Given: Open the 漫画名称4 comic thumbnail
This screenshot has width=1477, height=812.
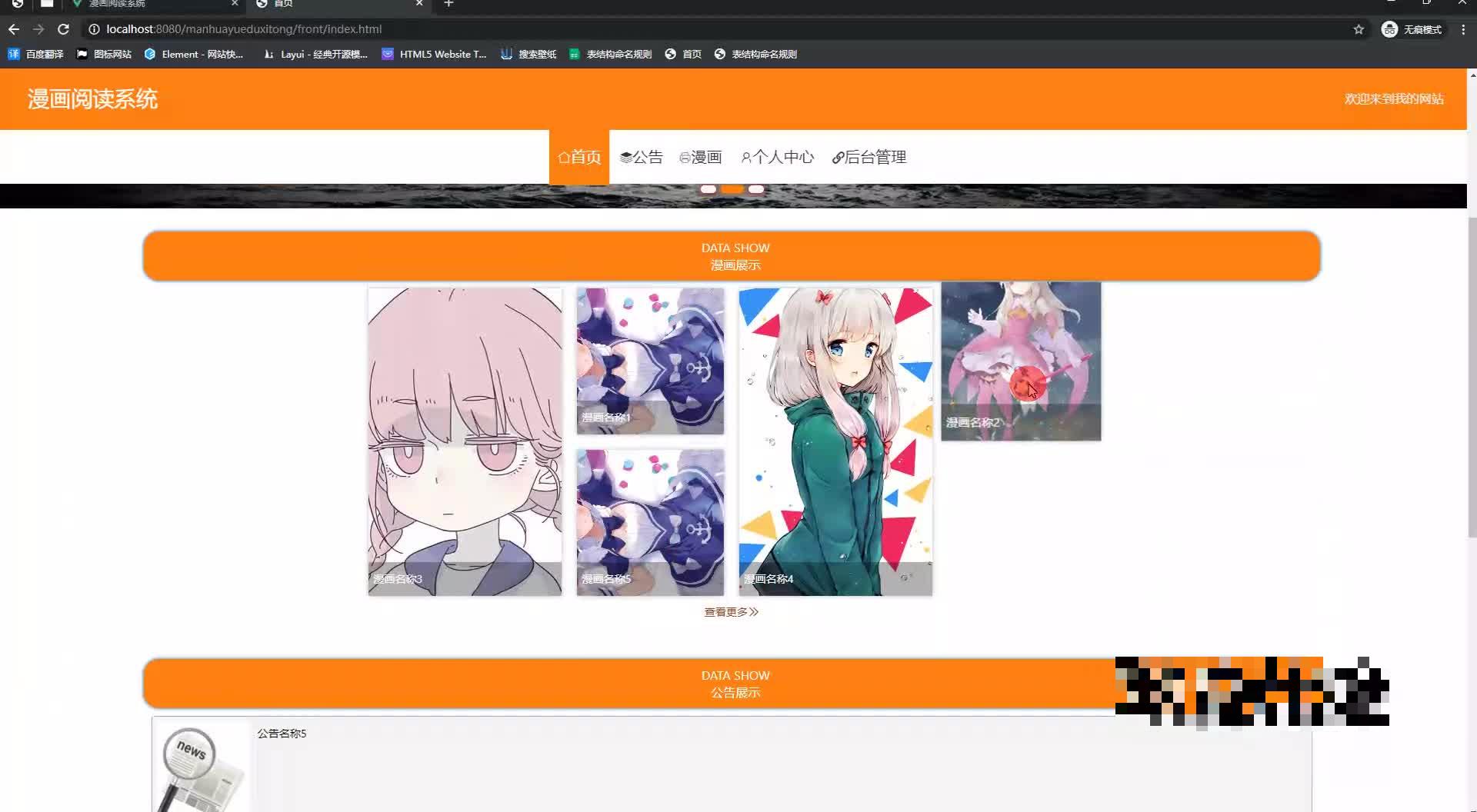Looking at the screenshot, I should point(835,441).
